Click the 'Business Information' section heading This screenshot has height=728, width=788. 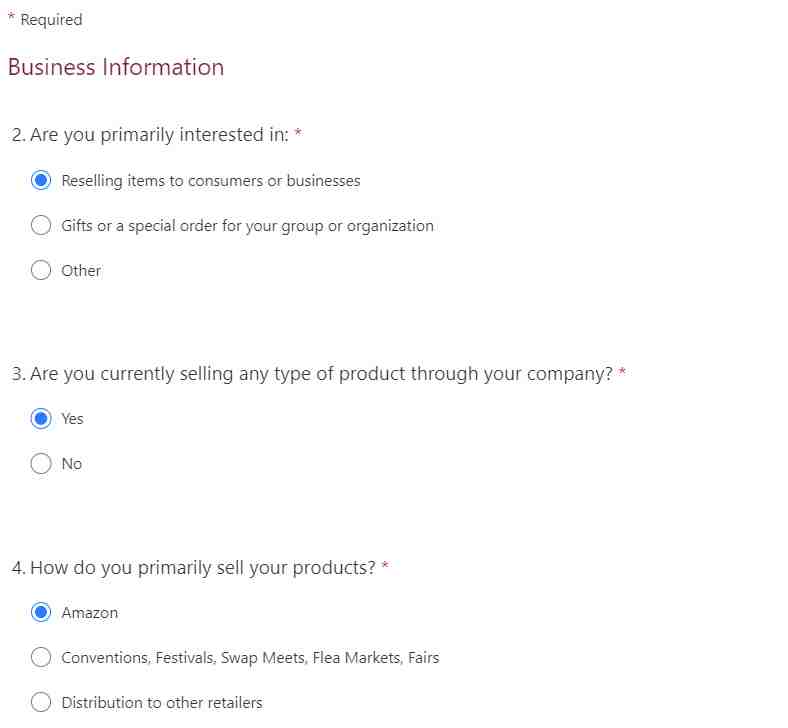click(116, 67)
